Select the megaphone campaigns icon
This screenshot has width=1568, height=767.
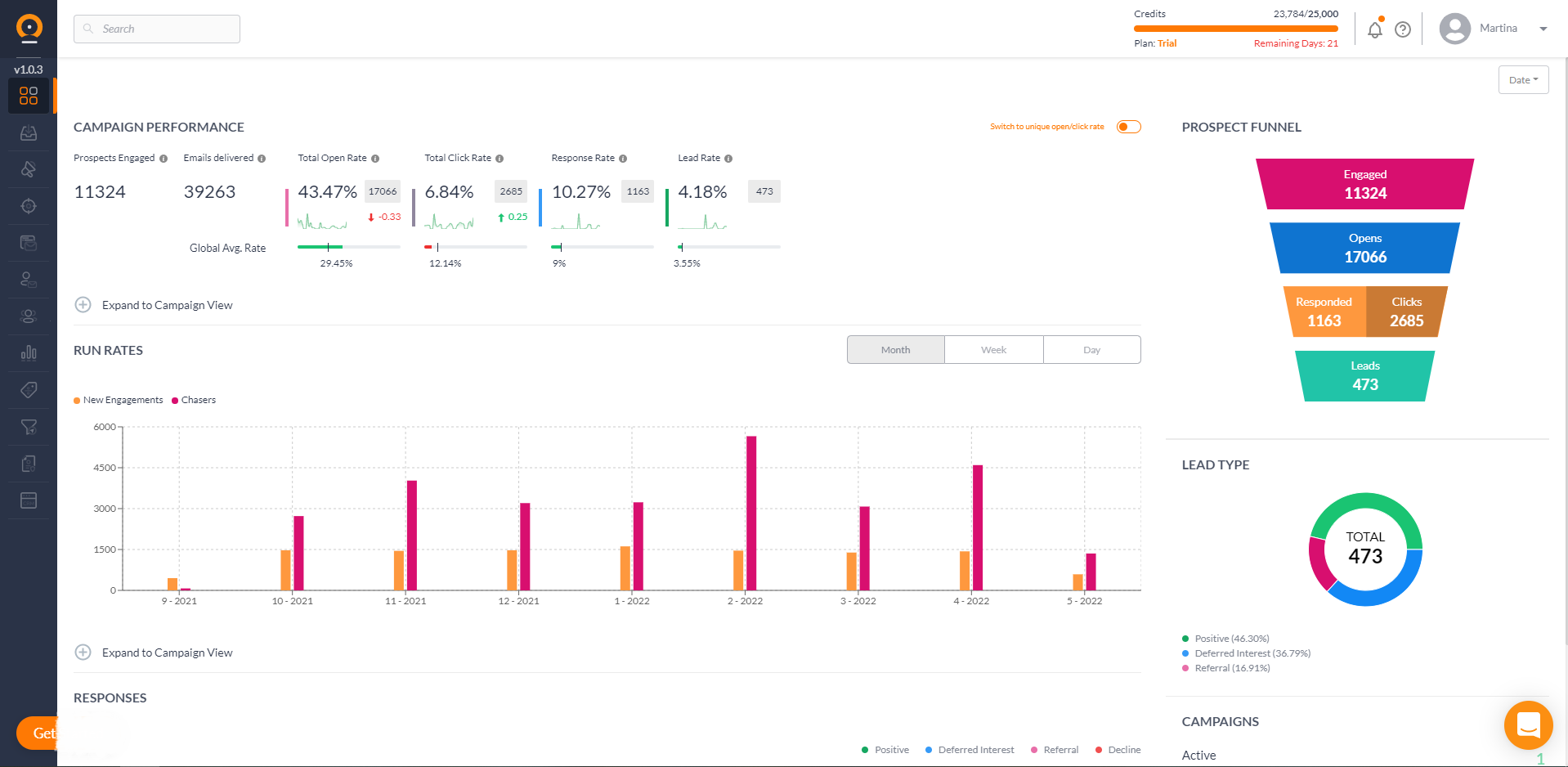tap(29, 169)
